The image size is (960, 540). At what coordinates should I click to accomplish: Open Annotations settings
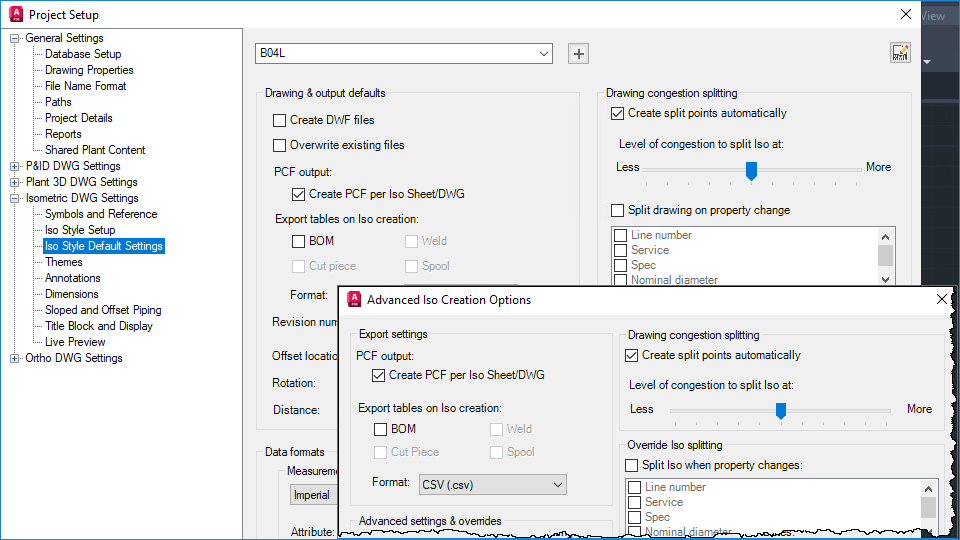[72, 277]
